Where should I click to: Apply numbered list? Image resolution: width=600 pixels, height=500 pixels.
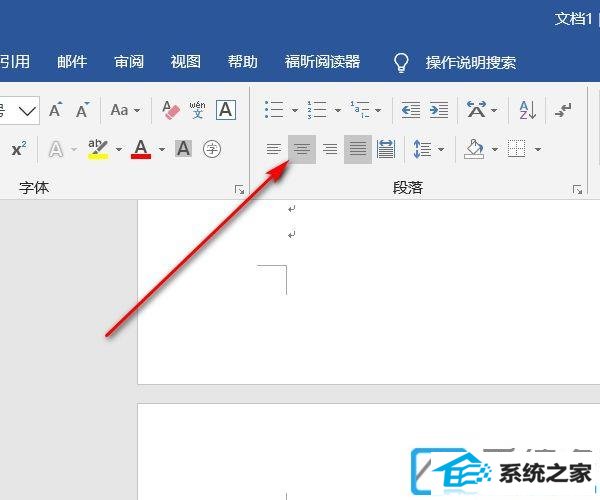coord(317,110)
